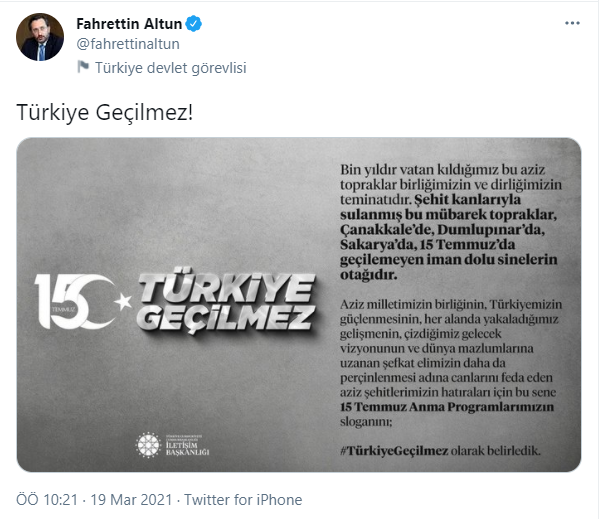
Task: Click the 15 Temmuz crescent logo
Action: [75, 301]
